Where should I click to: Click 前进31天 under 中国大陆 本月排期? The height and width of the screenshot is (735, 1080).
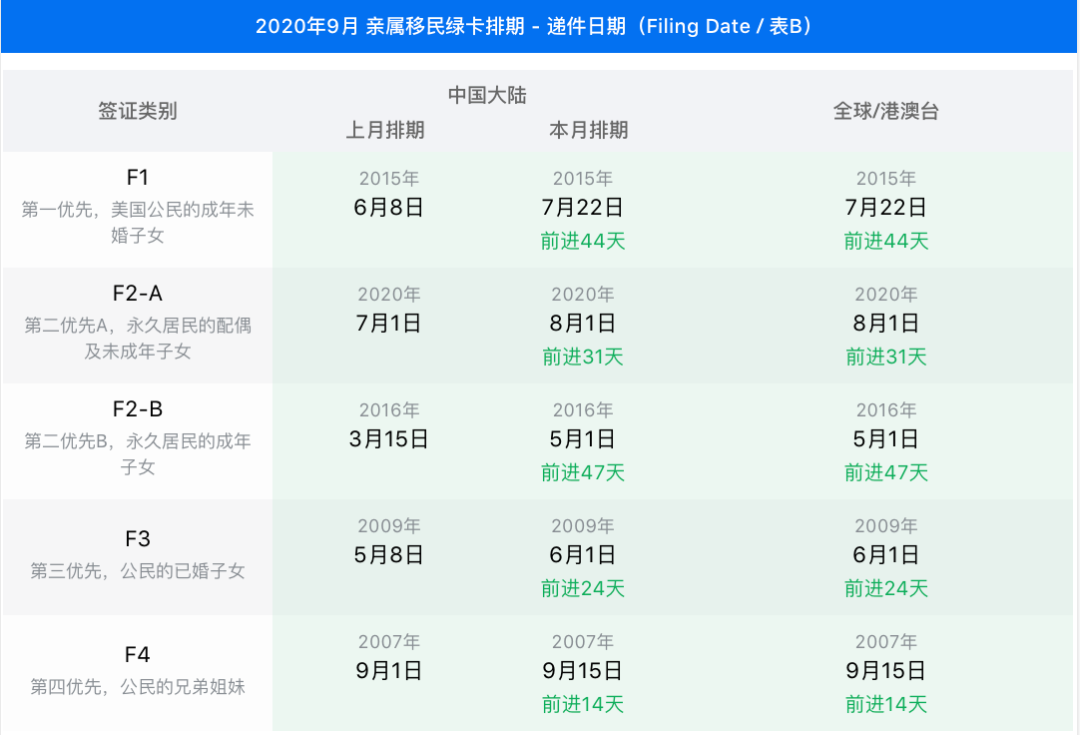[583, 357]
